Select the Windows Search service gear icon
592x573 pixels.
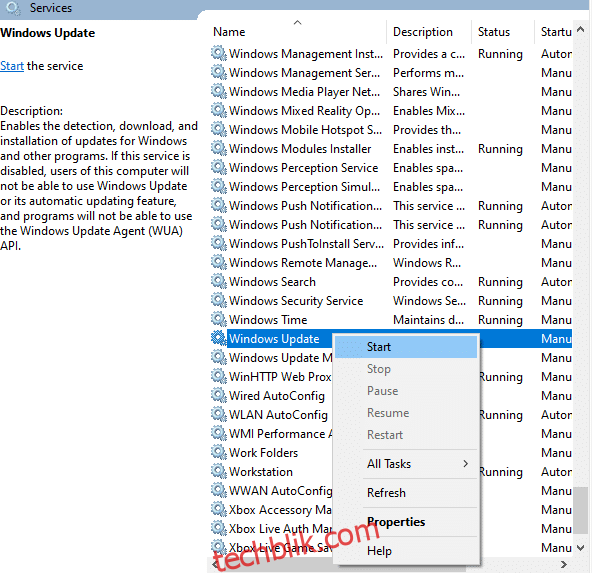[219, 281]
